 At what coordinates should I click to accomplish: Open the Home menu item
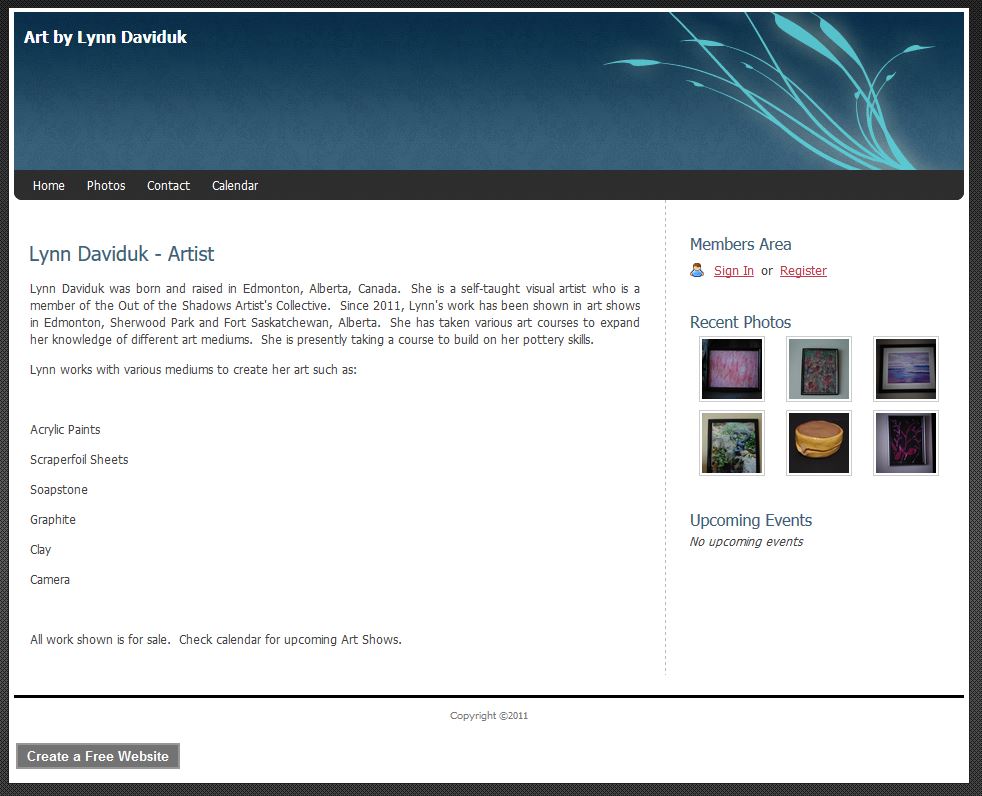click(49, 185)
